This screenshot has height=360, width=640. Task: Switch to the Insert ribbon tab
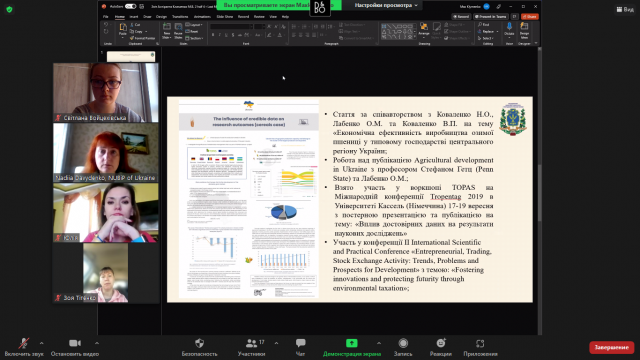tap(134, 17)
